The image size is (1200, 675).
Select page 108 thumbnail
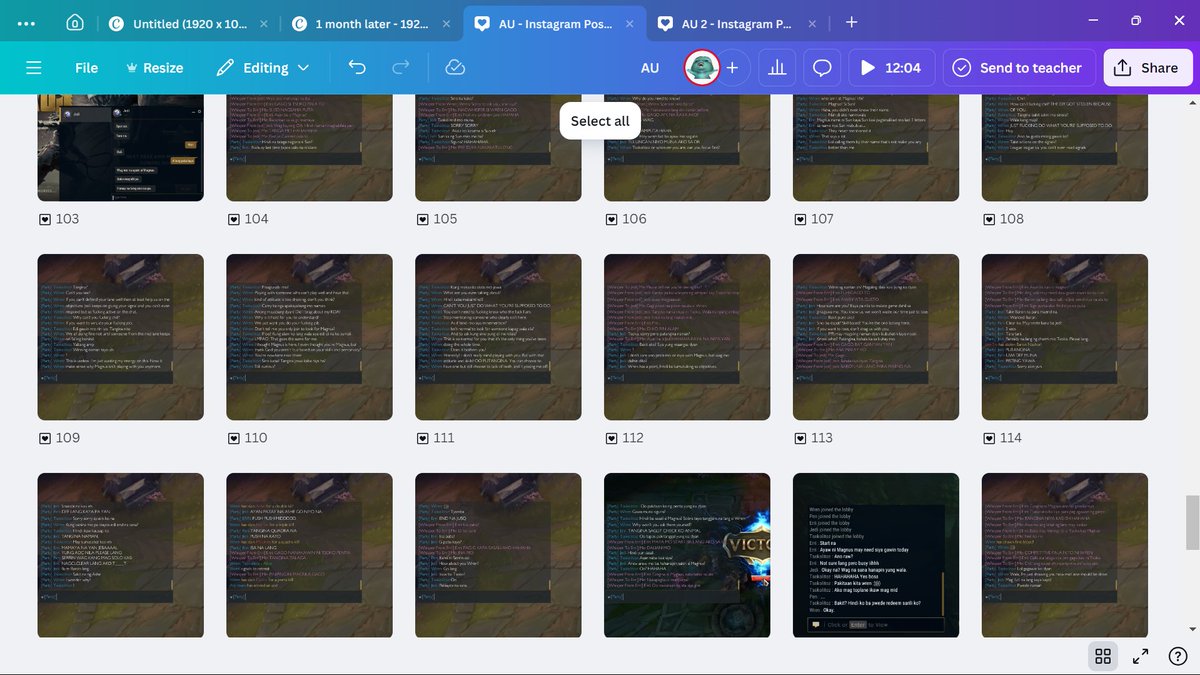[x=1064, y=147]
